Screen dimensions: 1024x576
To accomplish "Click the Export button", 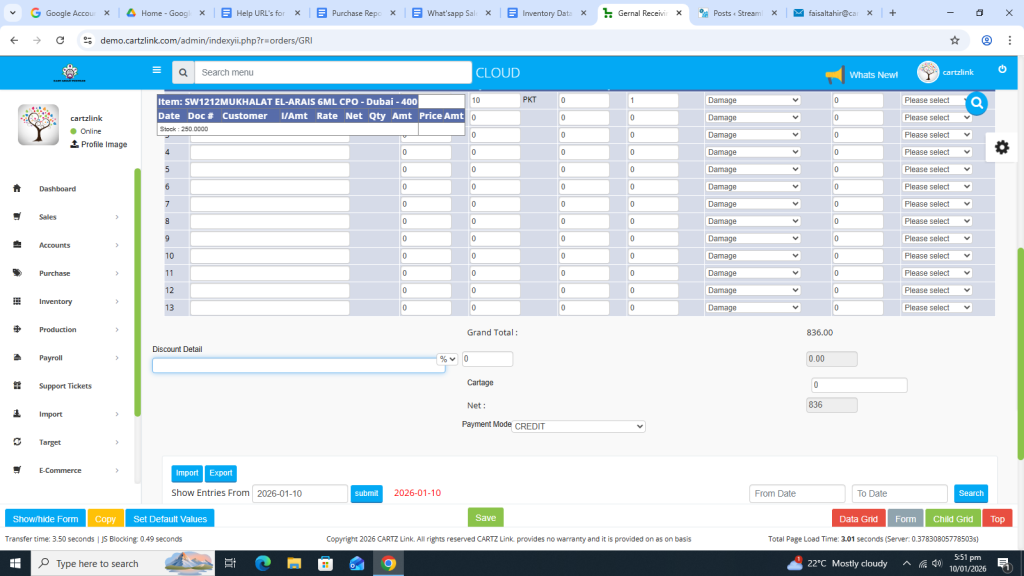I will point(221,473).
